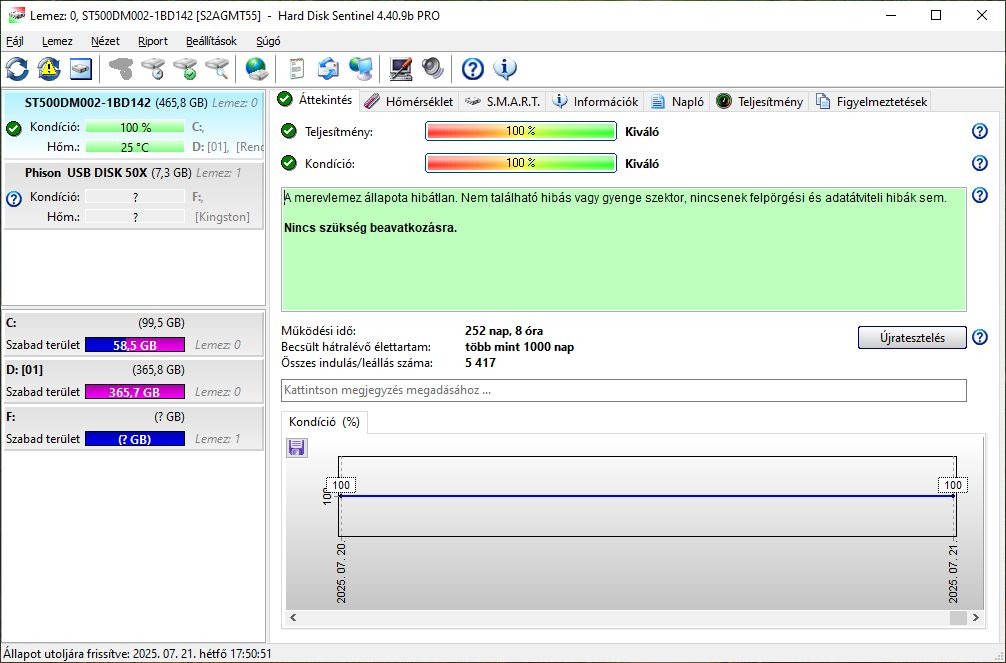Click the chart scrollbar right arrow
The image size is (1006, 663).
976,617
